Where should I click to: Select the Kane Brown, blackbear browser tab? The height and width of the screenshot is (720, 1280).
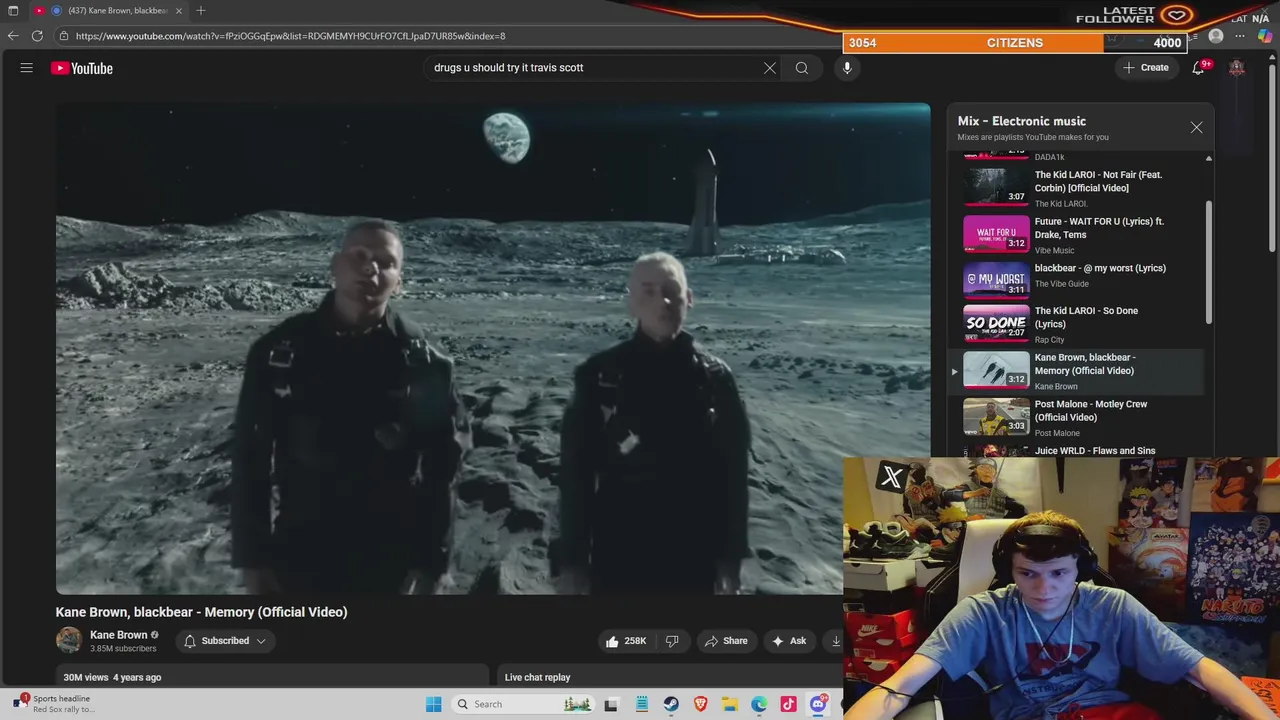click(x=110, y=10)
